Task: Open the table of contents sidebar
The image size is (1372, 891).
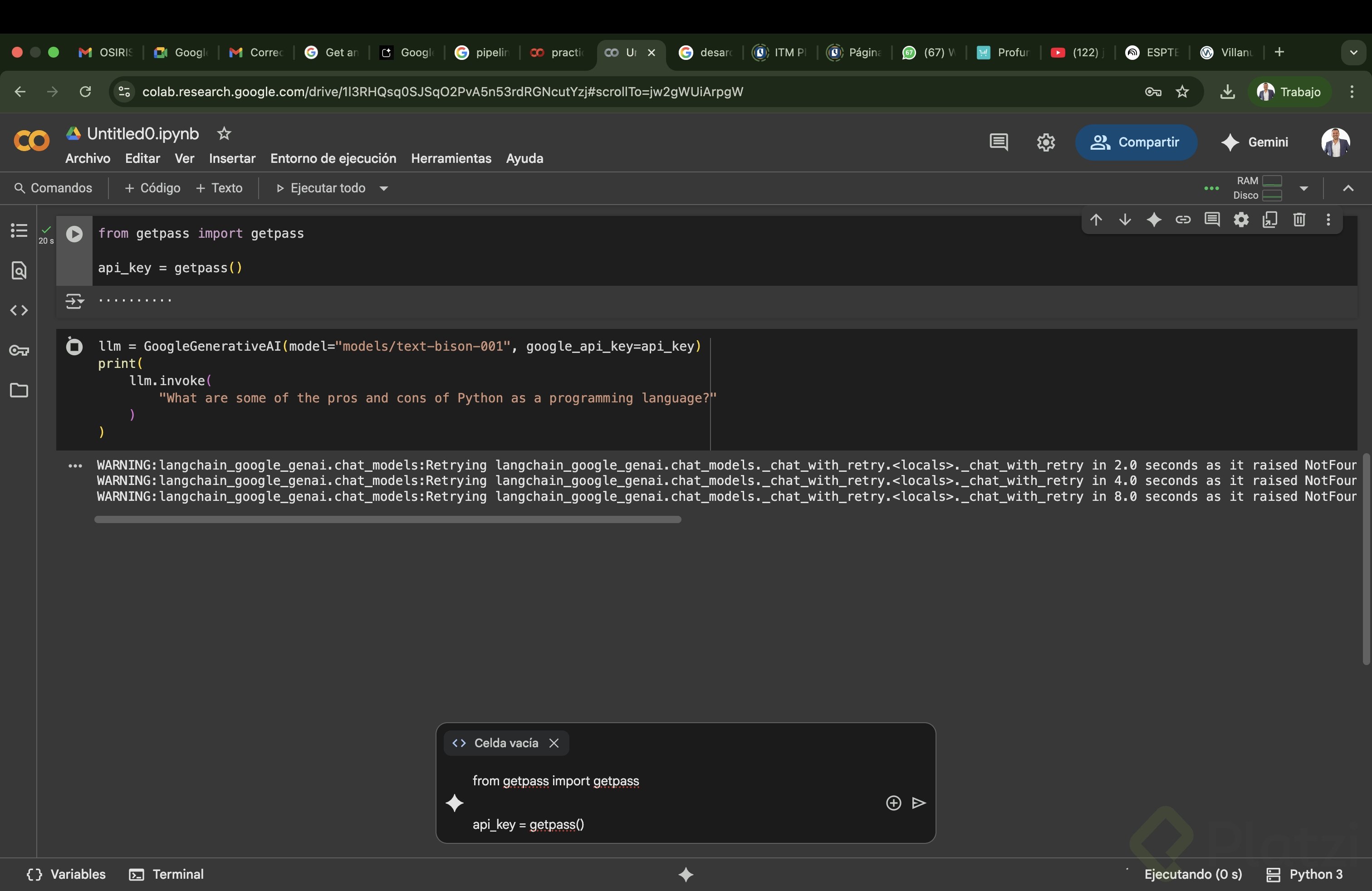Action: pos(19,230)
